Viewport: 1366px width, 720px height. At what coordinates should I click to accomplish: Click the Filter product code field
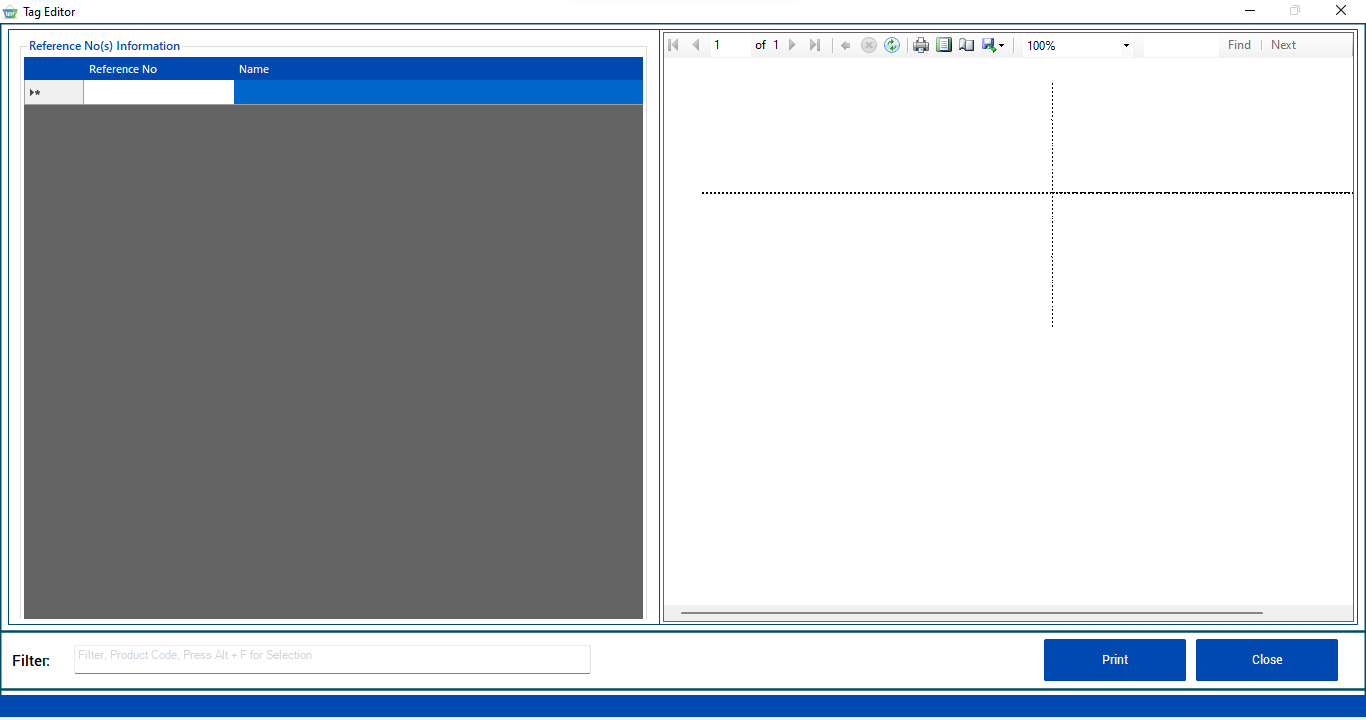point(332,659)
